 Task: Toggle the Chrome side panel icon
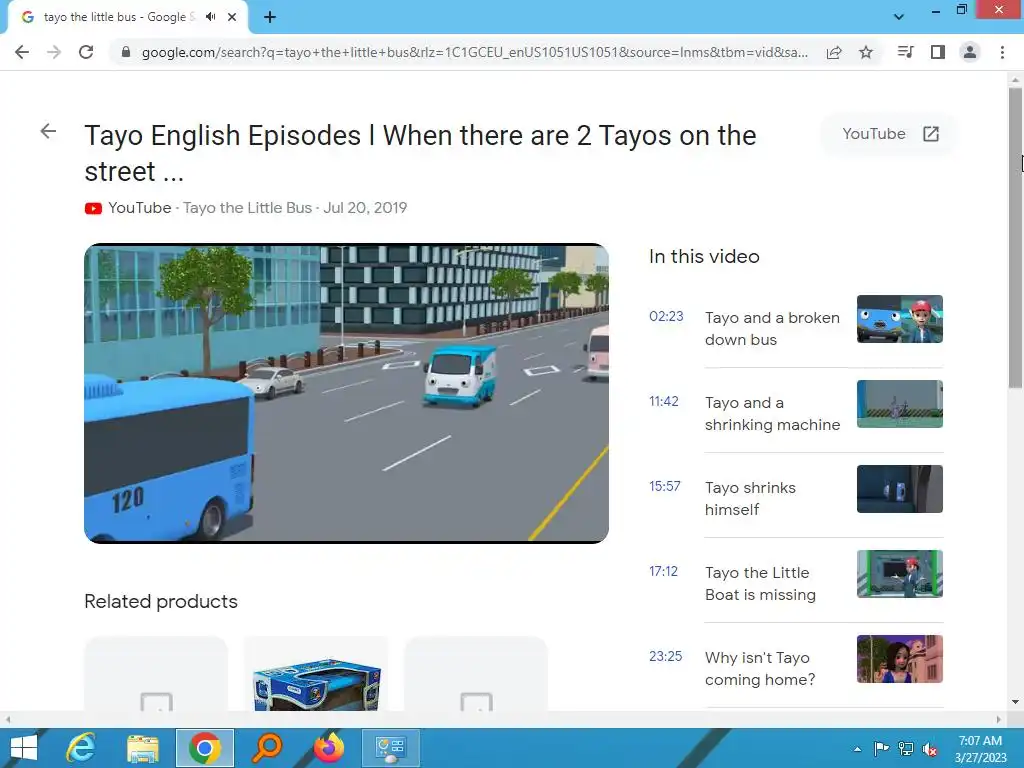point(938,52)
